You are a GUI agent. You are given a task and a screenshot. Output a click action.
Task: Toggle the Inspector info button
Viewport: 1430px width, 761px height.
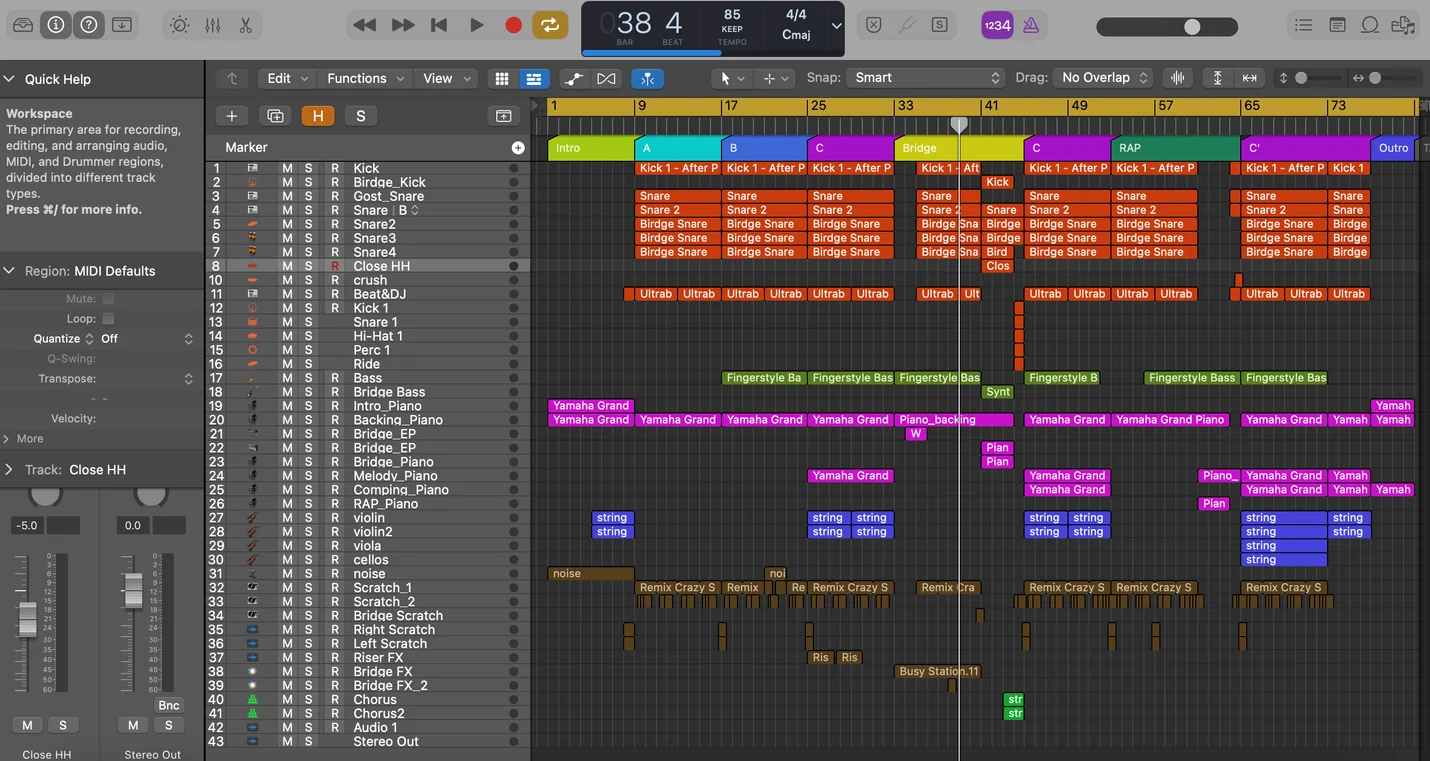click(x=56, y=25)
